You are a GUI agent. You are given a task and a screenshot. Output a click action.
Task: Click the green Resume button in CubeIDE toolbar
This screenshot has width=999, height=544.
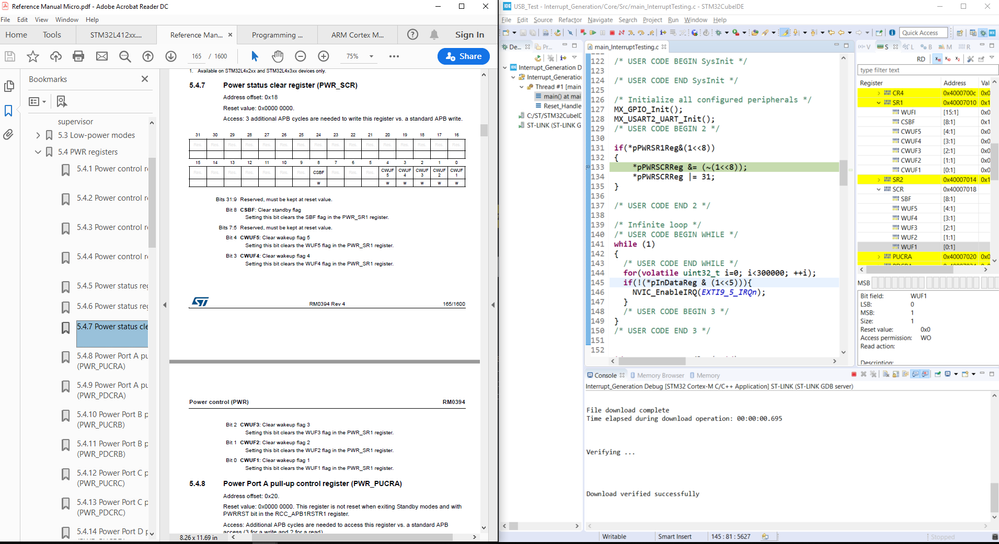(x=593, y=32)
